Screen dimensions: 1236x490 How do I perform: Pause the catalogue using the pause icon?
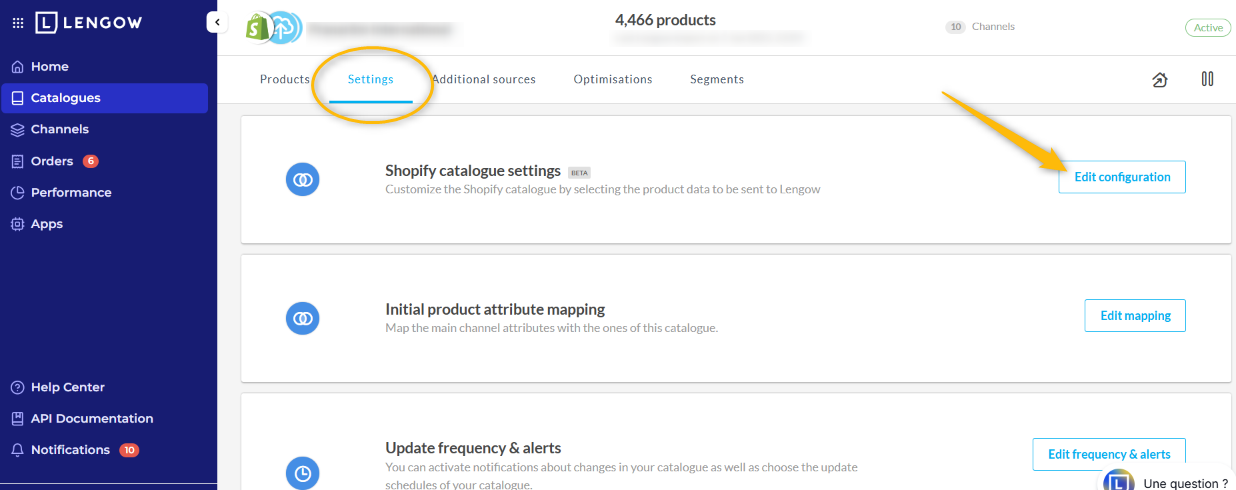[x=1207, y=79]
